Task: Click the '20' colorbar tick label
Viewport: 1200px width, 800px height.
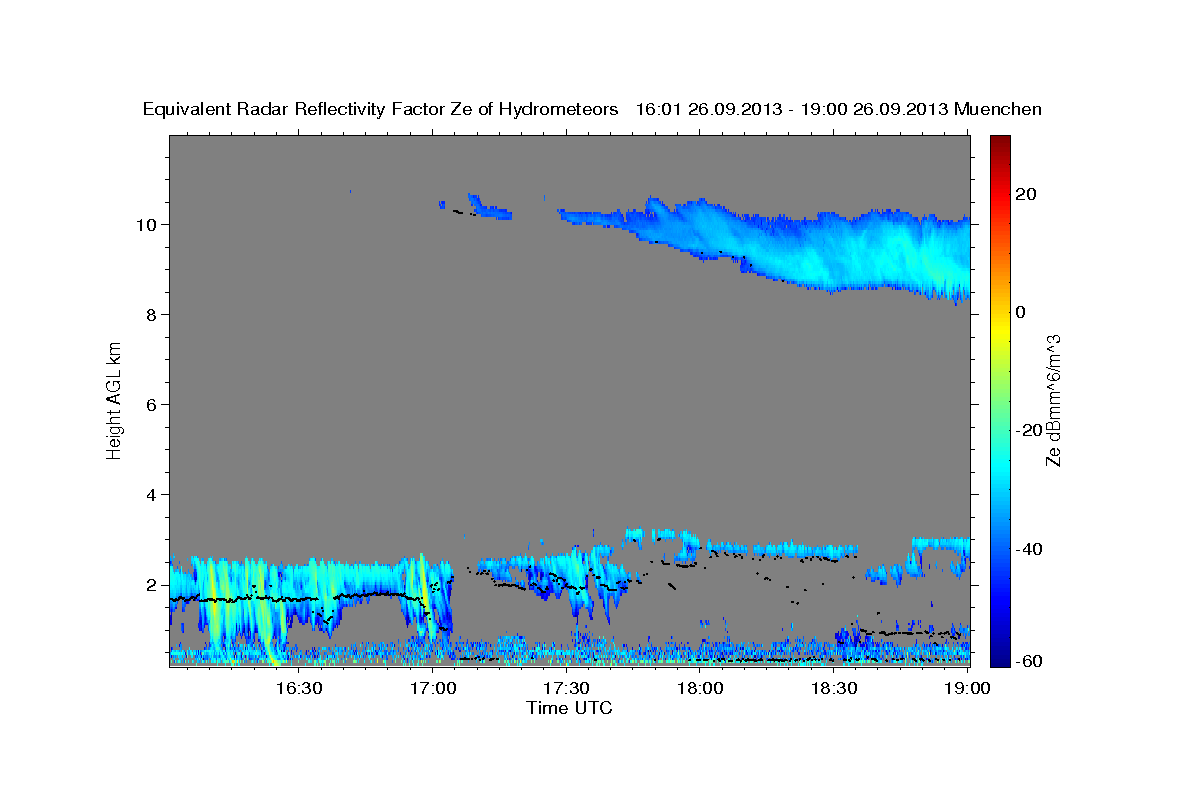Action: [x=1026, y=194]
